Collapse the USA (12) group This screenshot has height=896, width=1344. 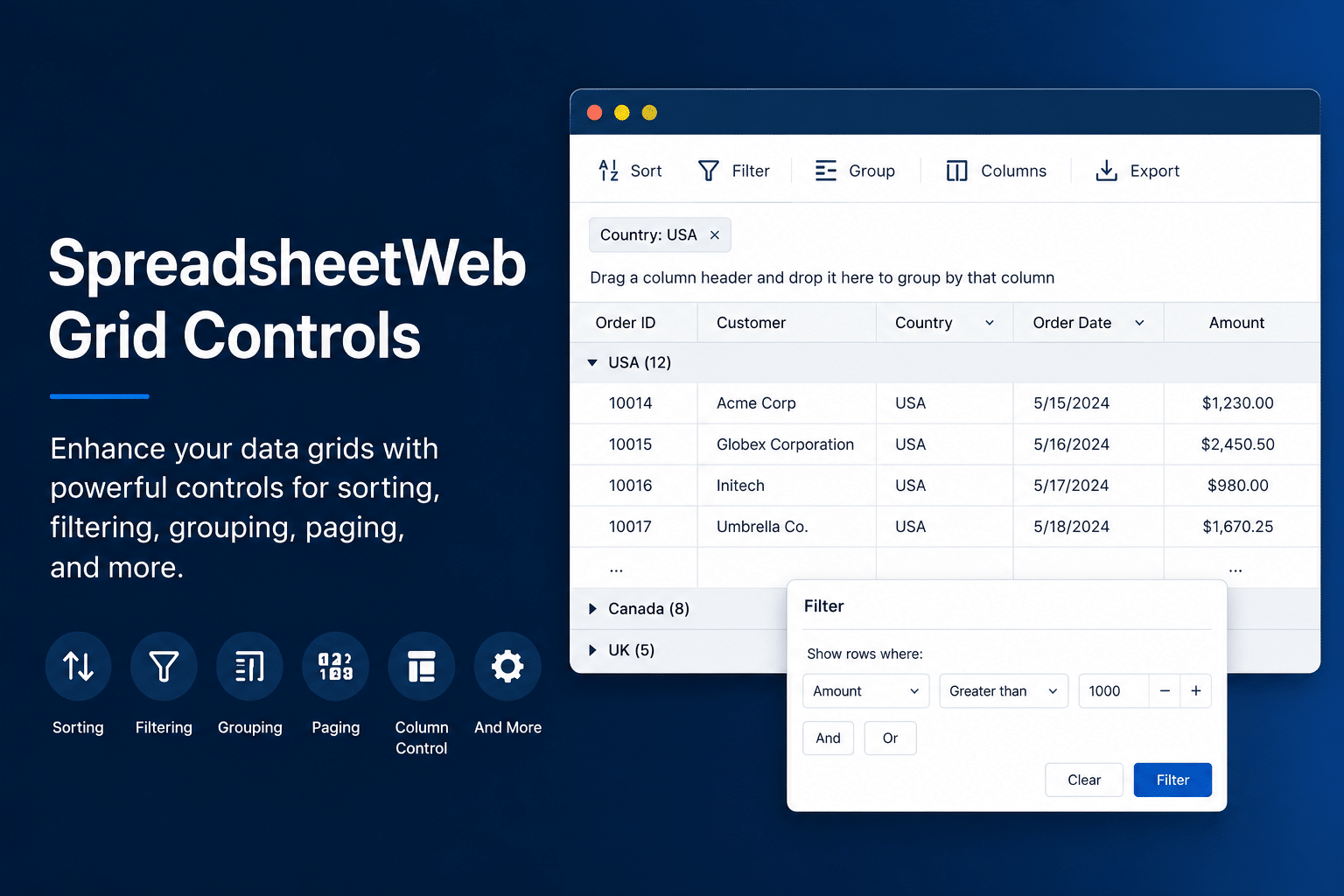tap(592, 362)
